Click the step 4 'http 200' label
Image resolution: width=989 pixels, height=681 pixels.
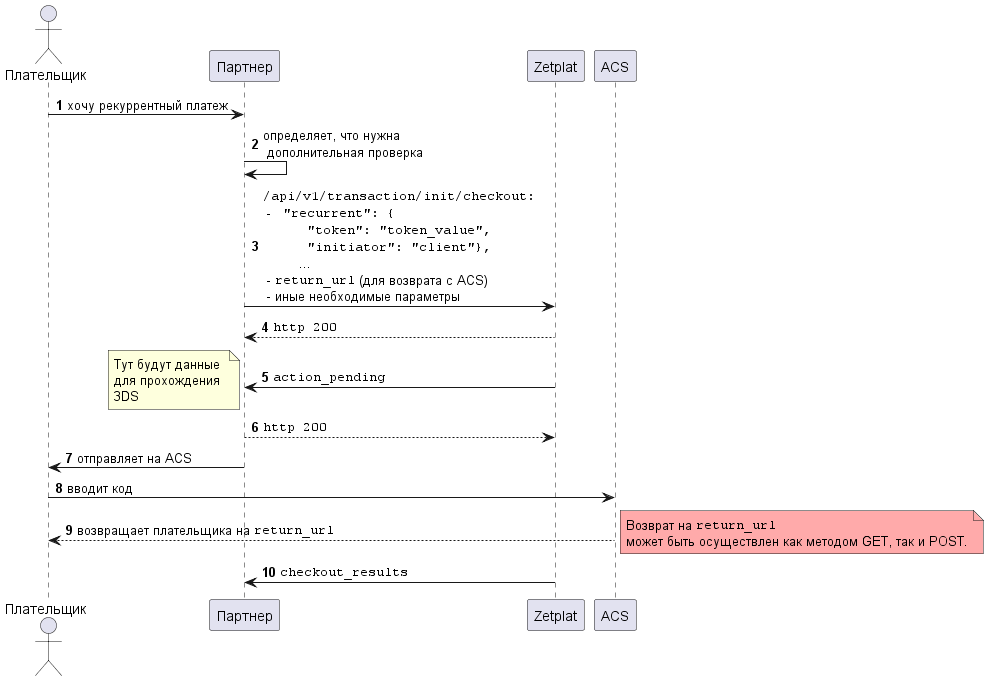[x=305, y=327]
